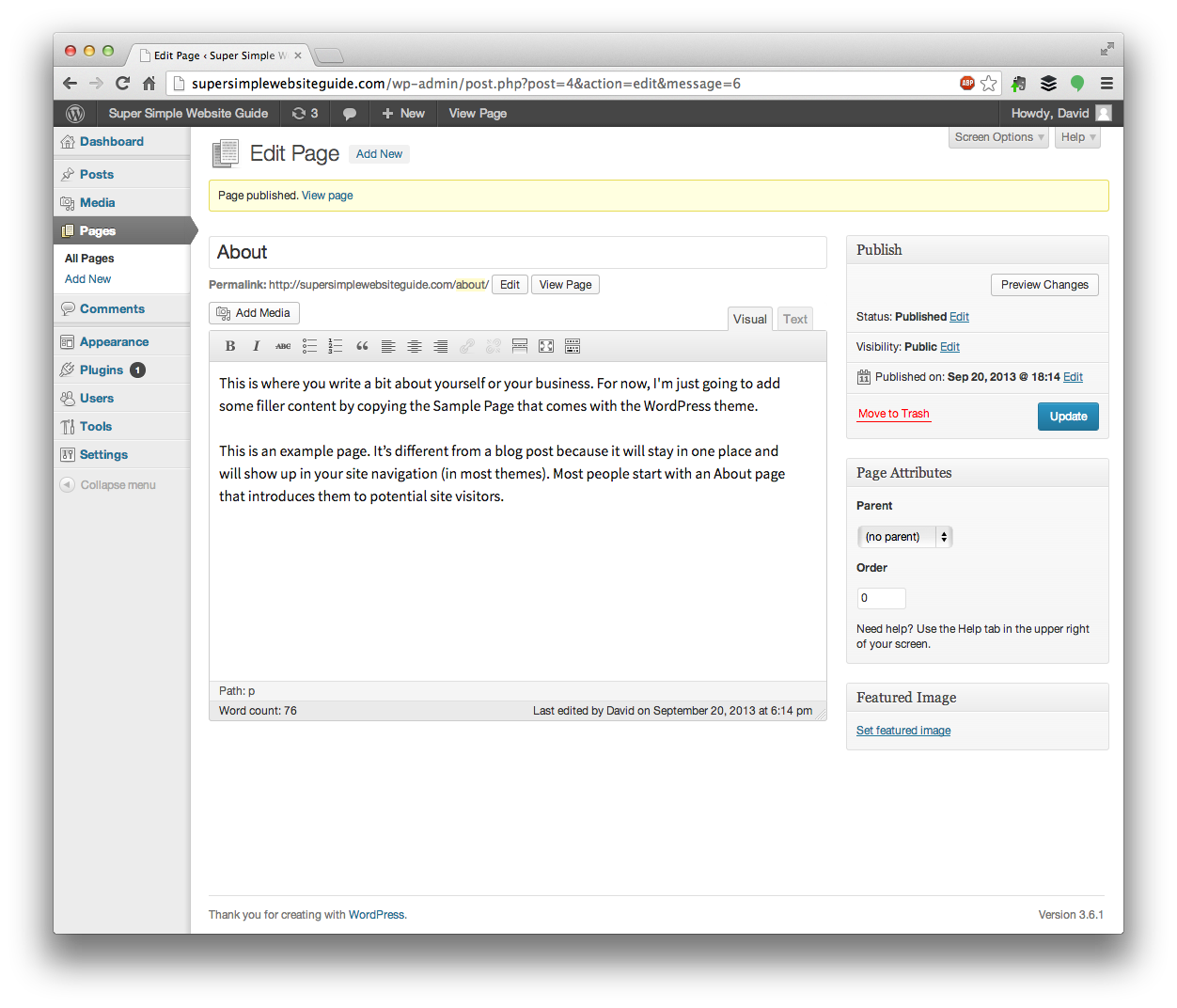Select Add New under Pages sidebar
The height and width of the screenshot is (1008, 1177).
pyautogui.click(x=87, y=279)
